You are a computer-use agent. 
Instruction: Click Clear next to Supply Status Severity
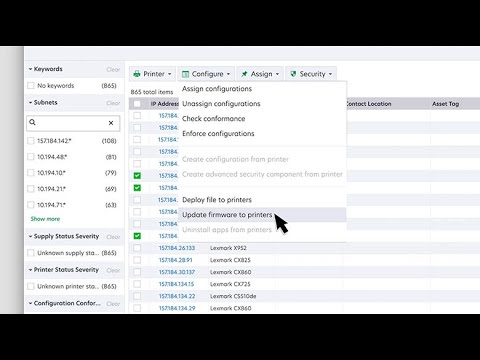pos(113,237)
